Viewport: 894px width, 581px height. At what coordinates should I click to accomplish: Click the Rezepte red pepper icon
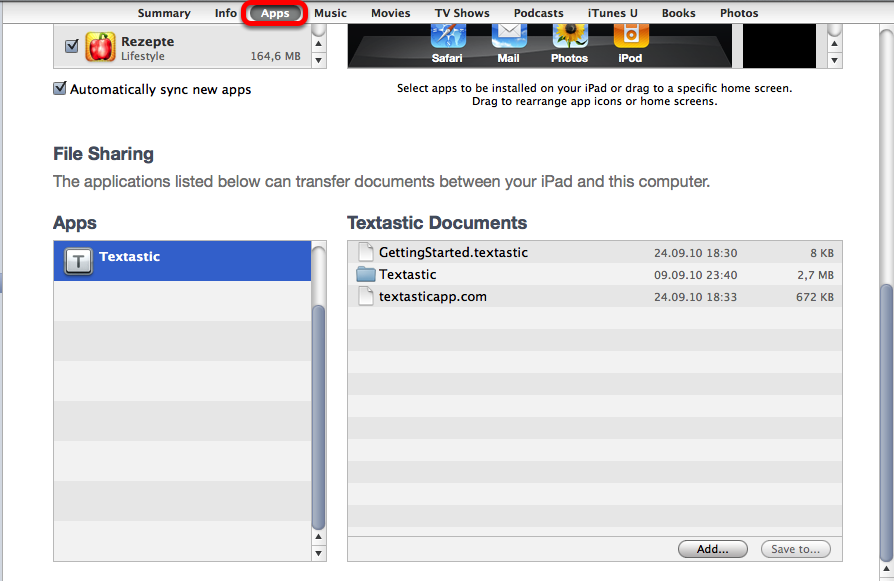100,47
